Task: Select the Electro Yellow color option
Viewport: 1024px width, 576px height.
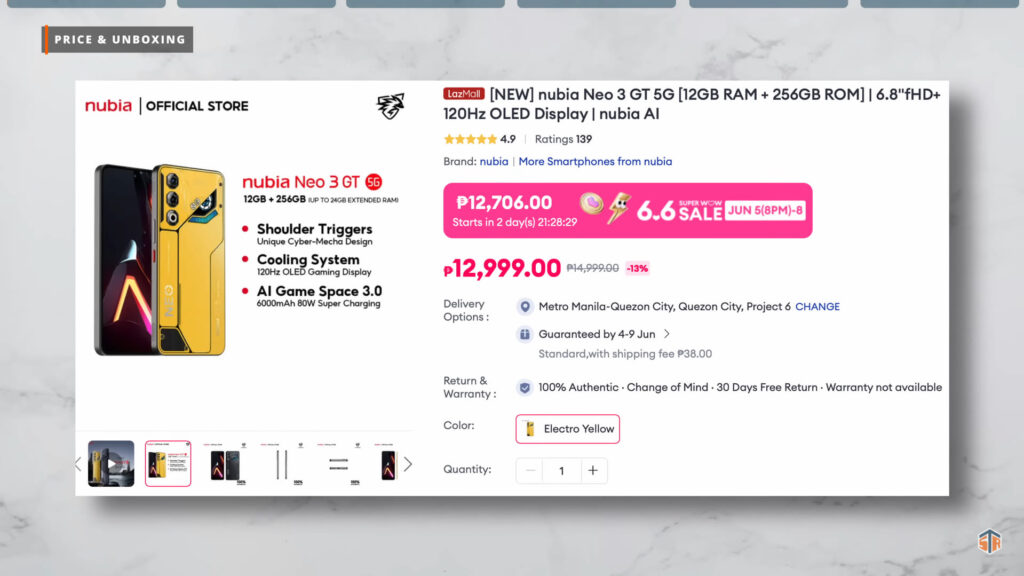Action: (568, 429)
